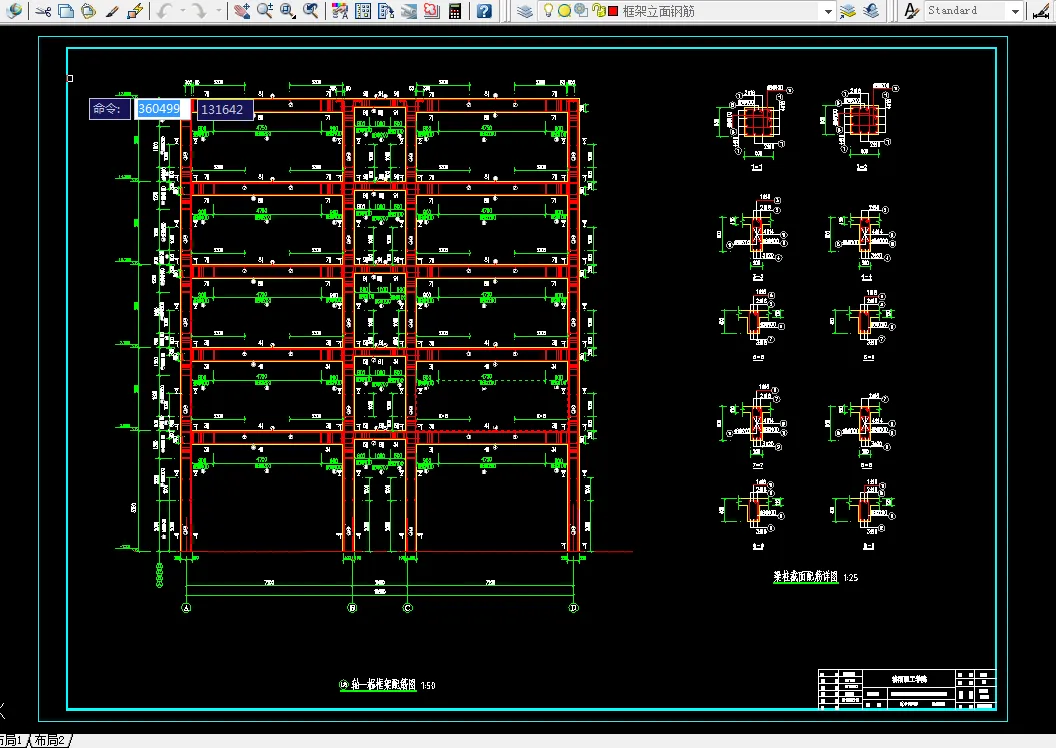1056x748 pixels.
Task: Expand the 框架立面钢筋 layer dropdown
Action: point(828,11)
